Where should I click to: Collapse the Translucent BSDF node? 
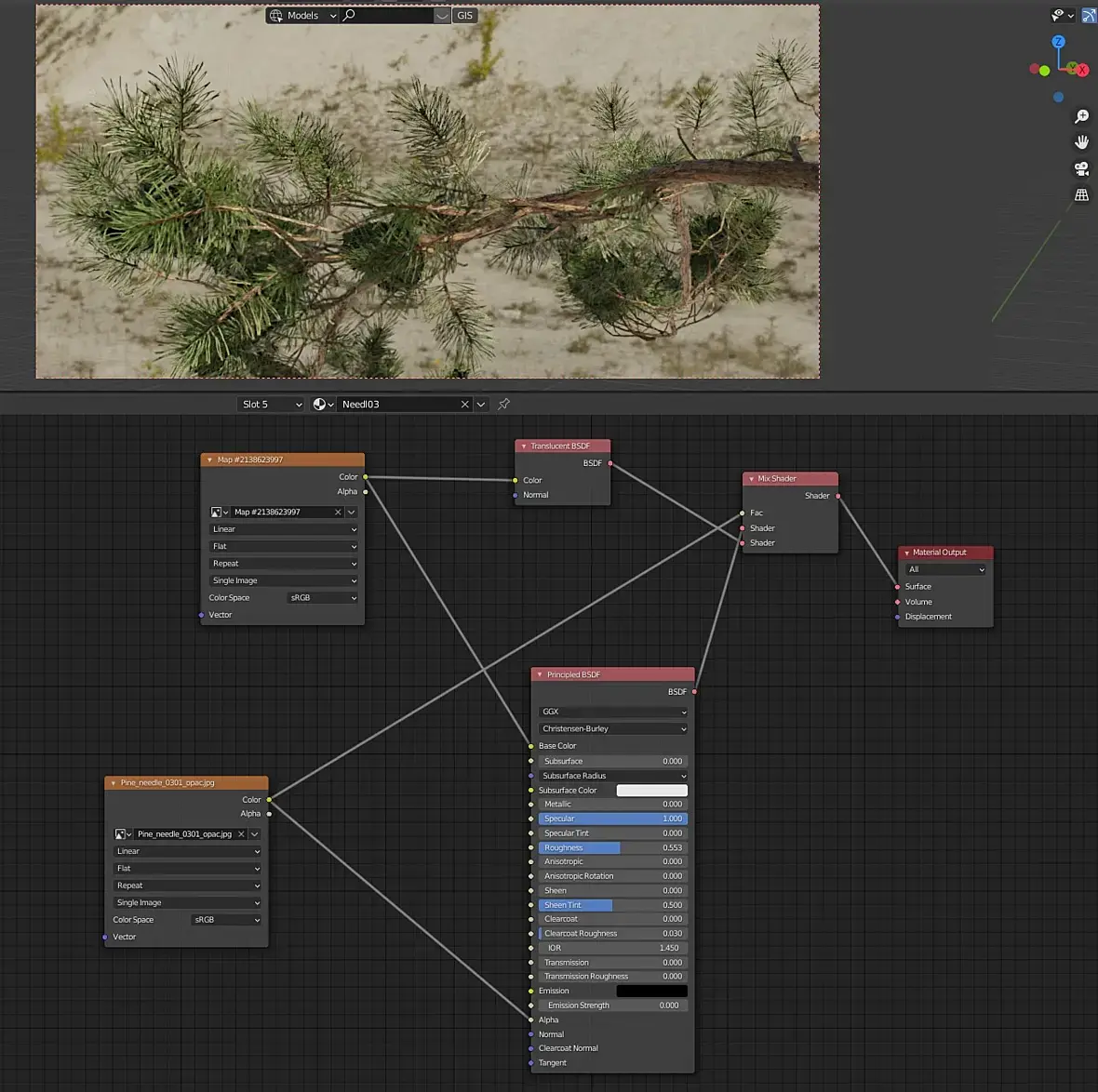[524, 446]
